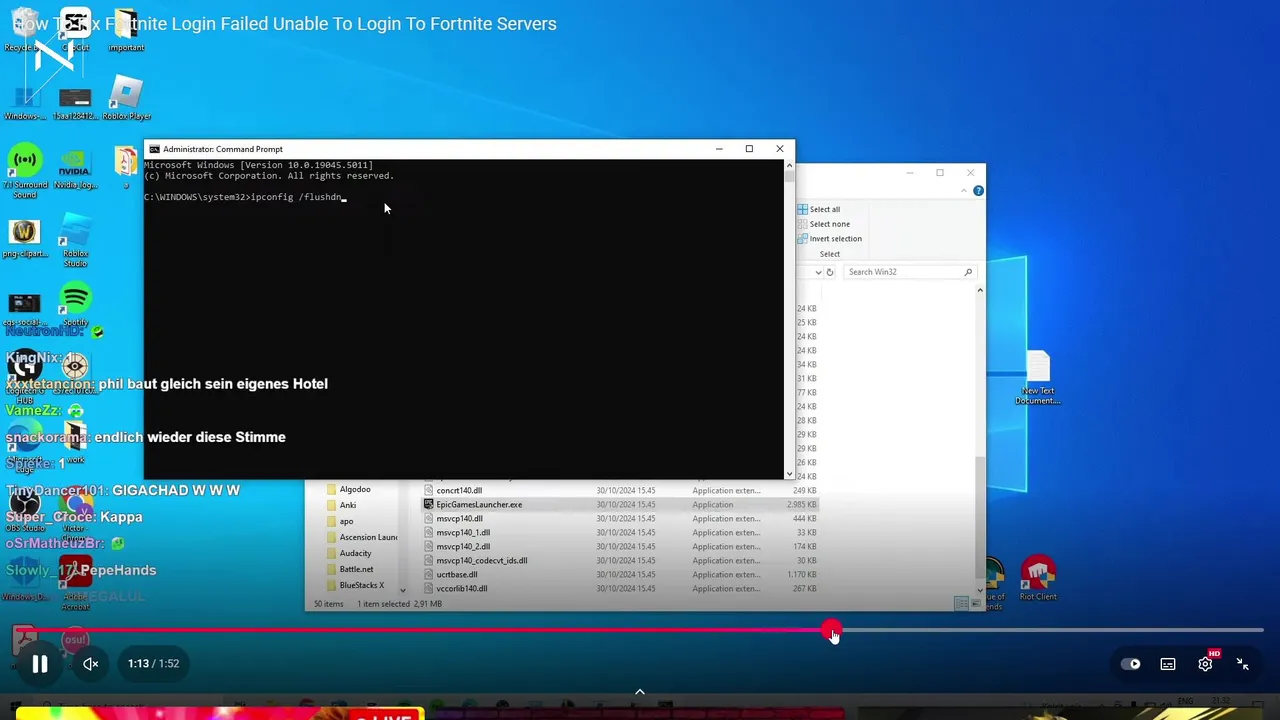Collapse the File Explorer ribbon
This screenshot has width=1280, height=720.
[x=963, y=191]
